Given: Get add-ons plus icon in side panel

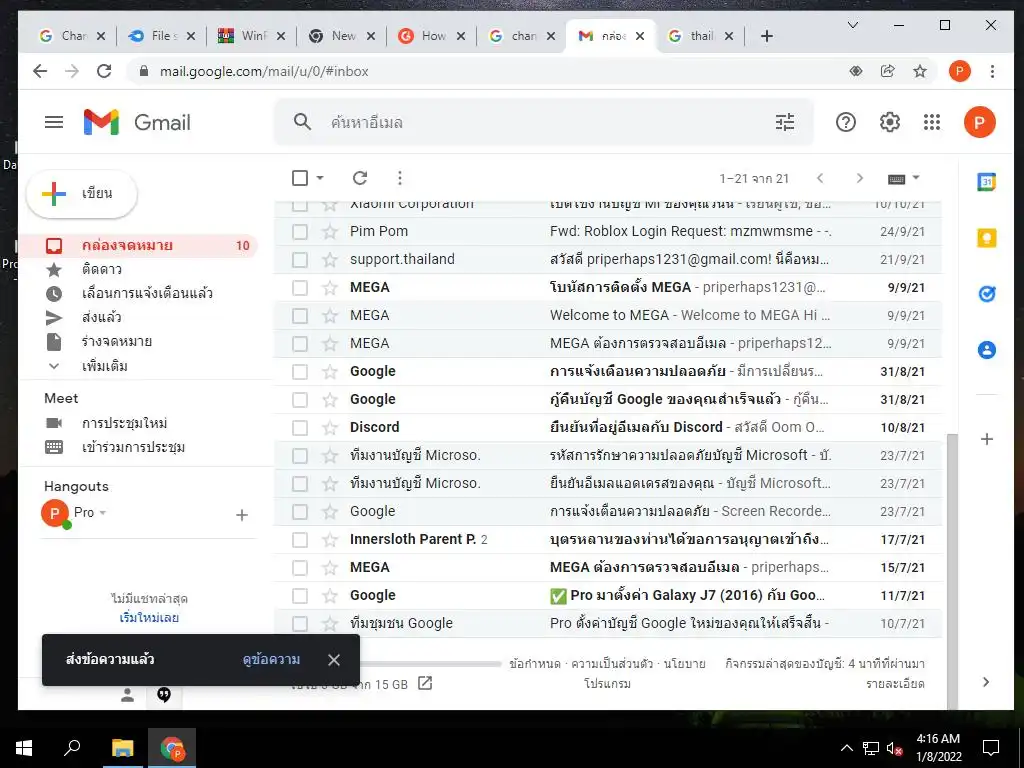Looking at the screenshot, I should pyautogui.click(x=987, y=439).
